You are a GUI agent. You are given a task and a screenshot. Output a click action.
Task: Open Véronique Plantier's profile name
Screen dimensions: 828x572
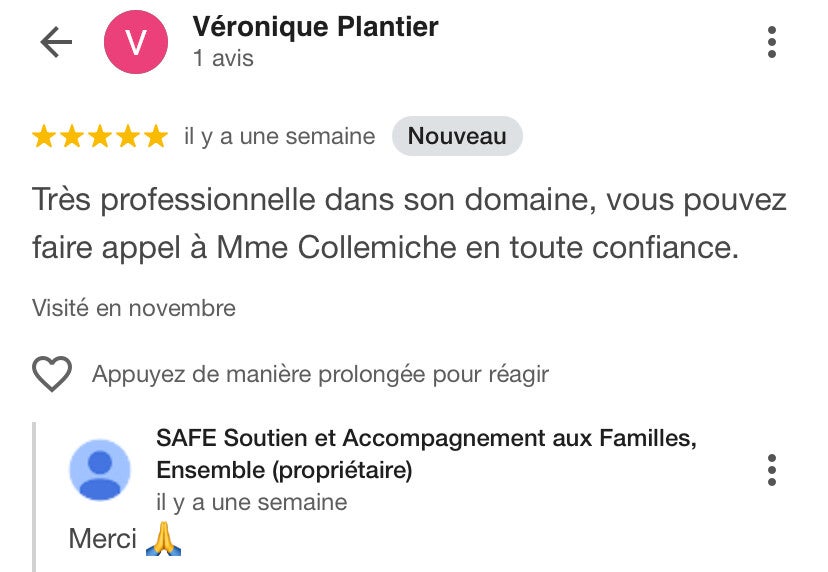click(315, 27)
